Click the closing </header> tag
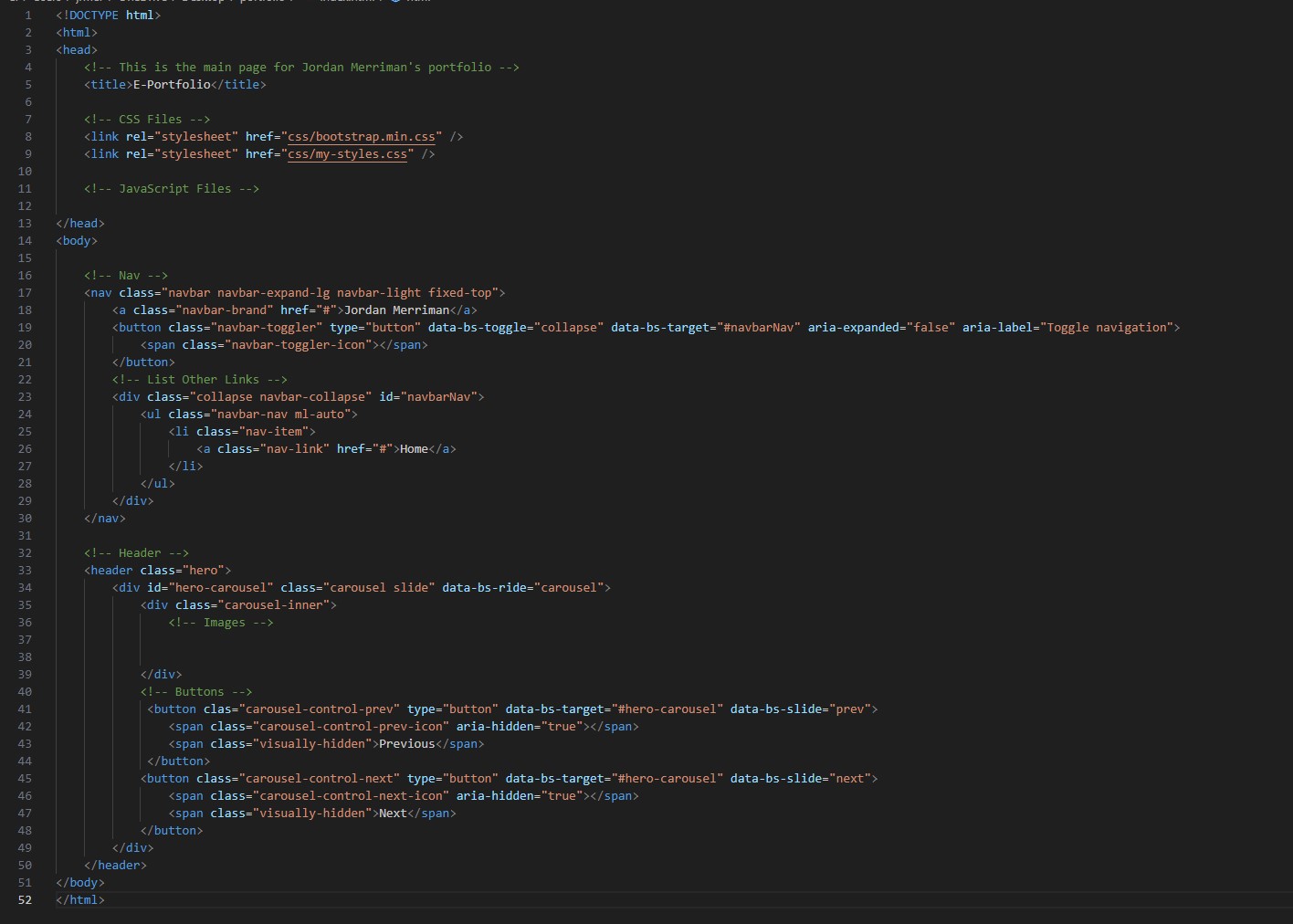This screenshot has width=1293, height=924. pyautogui.click(x=116, y=866)
